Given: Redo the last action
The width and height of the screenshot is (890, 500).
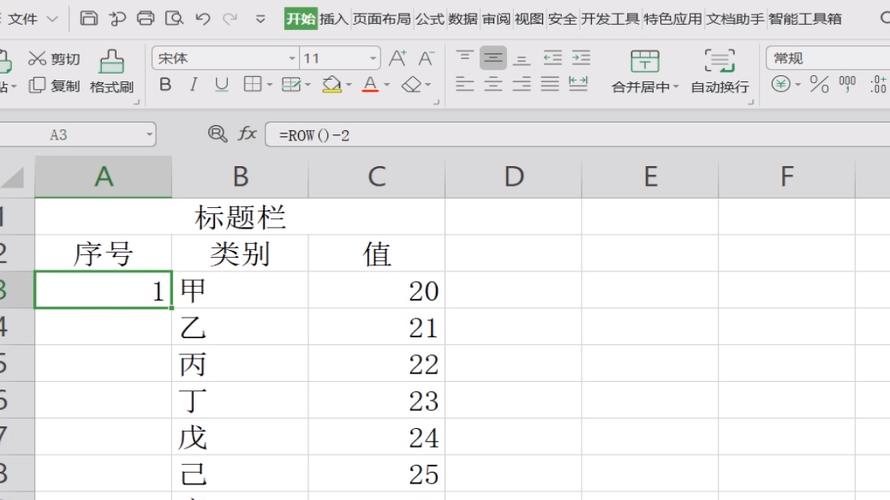Looking at the screenshot, I should (230, 19).
